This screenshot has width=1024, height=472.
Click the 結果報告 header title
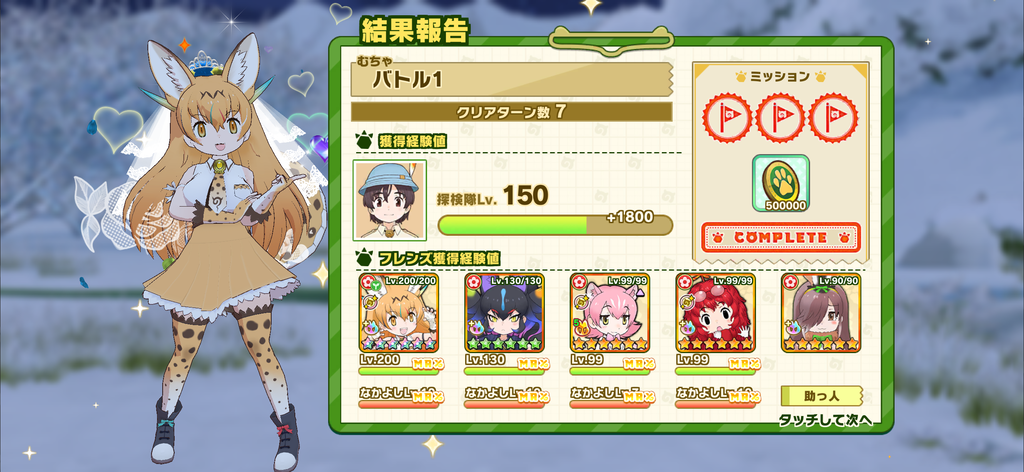pyautogui.click(x=415, y=31)
